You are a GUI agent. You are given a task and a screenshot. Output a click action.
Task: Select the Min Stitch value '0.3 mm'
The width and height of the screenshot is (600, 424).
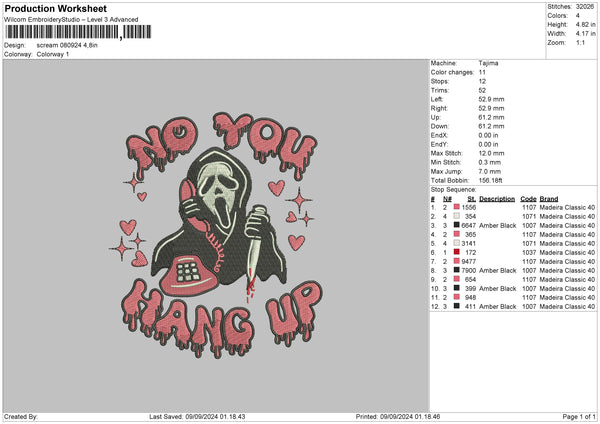tap(490, 163)
